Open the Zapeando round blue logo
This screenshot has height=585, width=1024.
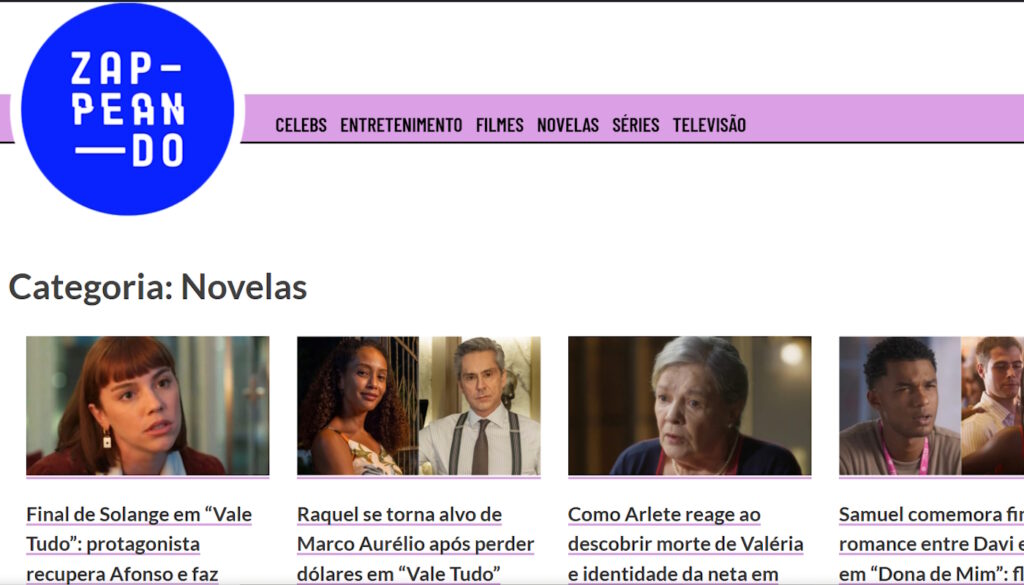pyautogui.click(x=127, y=109)
